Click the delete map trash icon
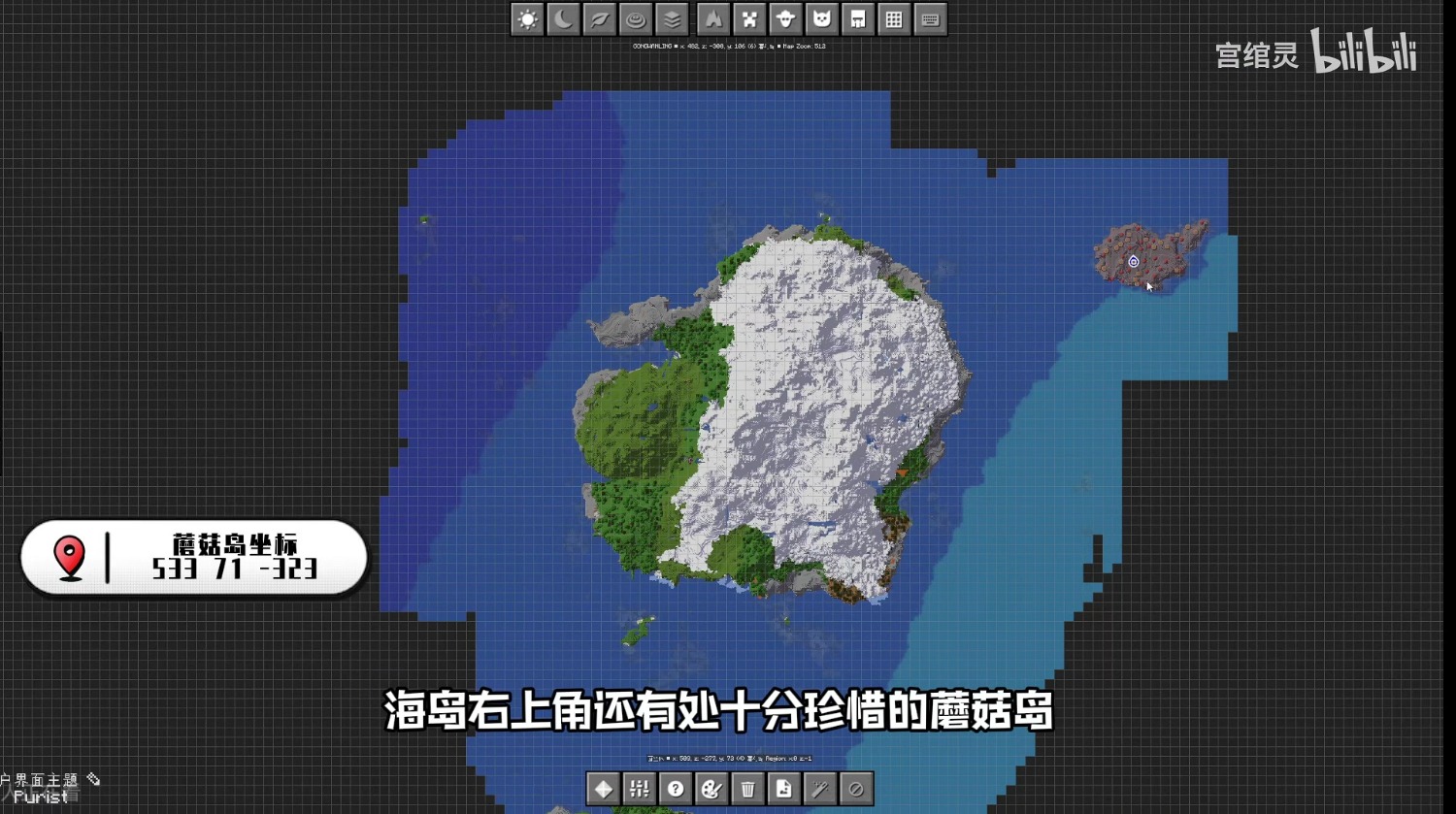Viewport: 1456px width, 814px height. (747, 789)
